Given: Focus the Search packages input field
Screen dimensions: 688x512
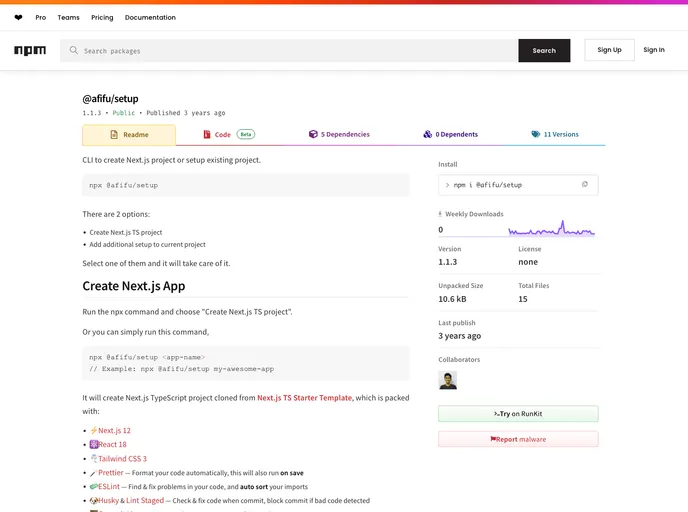Looking at the screenshot, I should pos(289,50).
